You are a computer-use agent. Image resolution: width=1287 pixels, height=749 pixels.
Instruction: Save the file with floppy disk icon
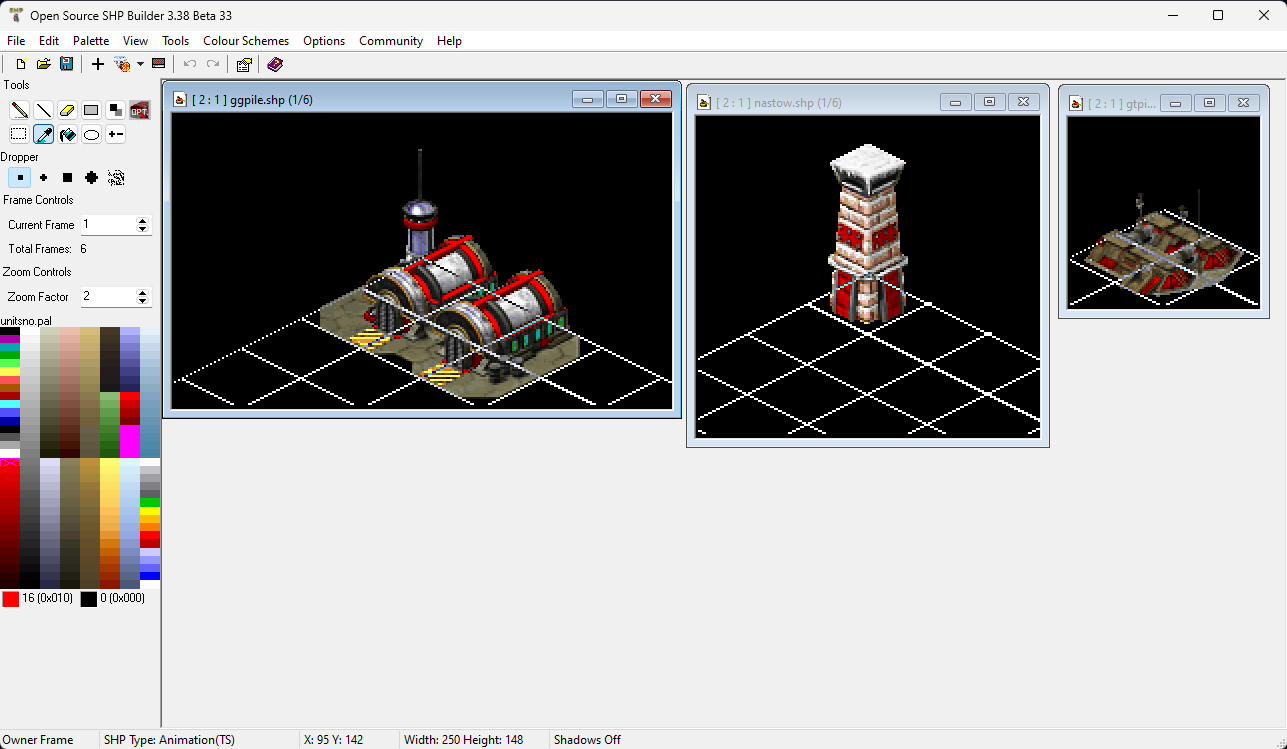pos(66,64)
